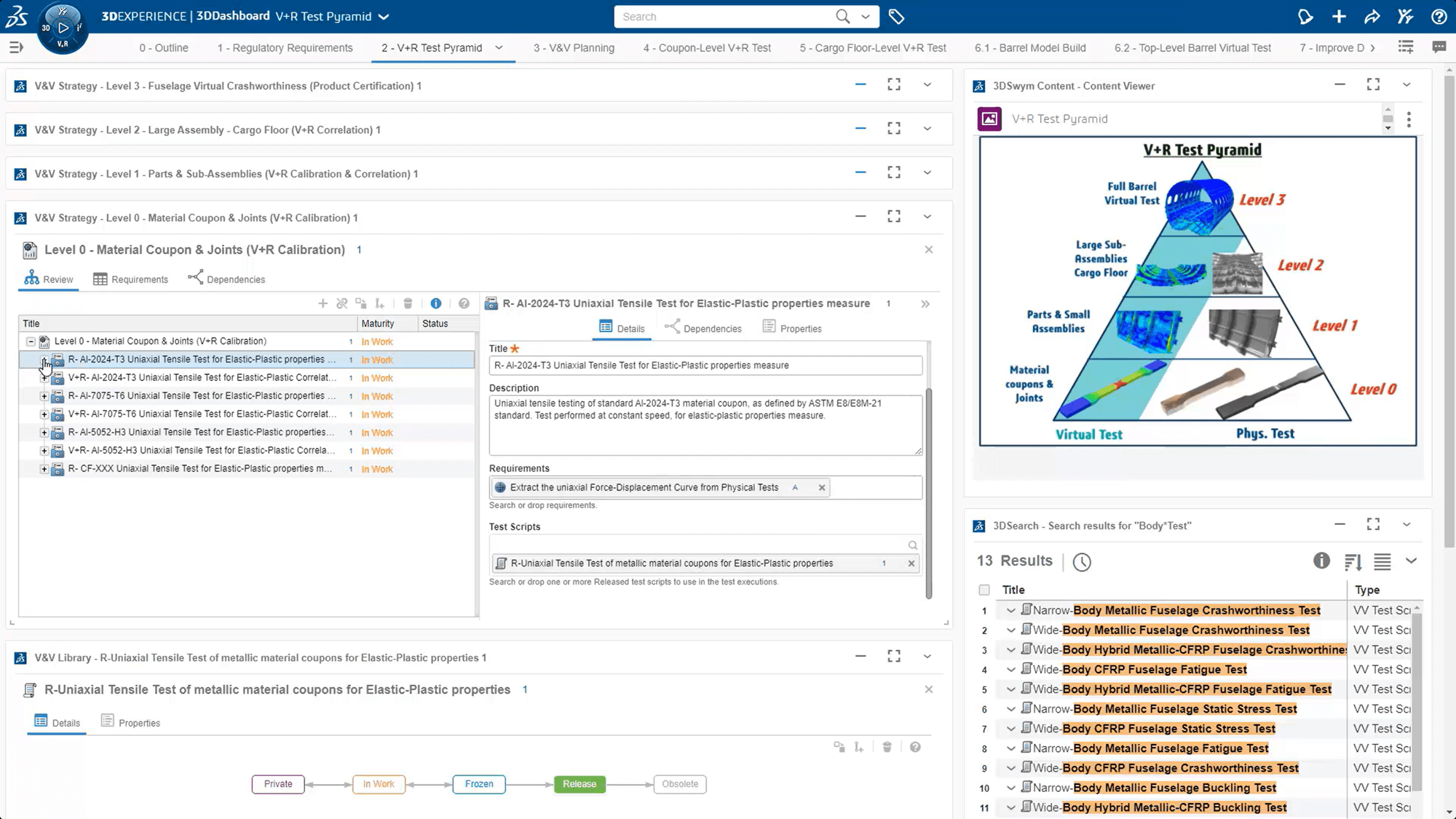Click the Obsolete maturity state button
This screenshot has width=1456, height=819.
coord(680,784)
